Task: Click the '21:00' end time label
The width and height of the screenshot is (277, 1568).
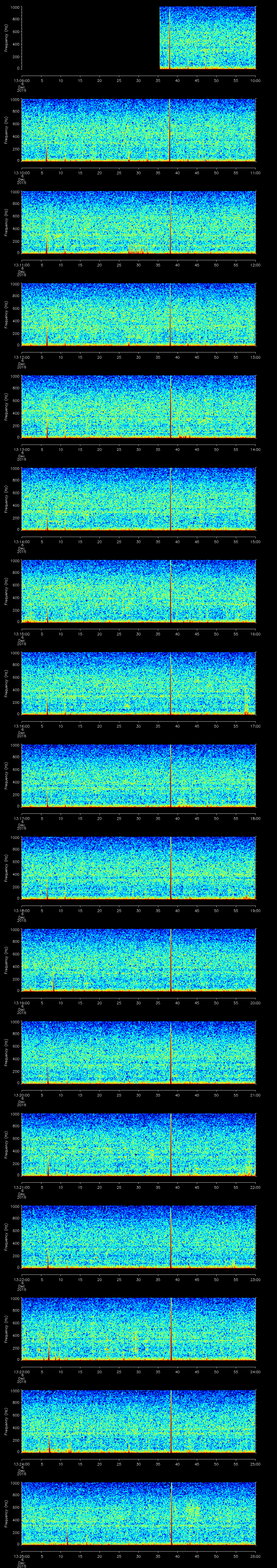Action: click(256, 1095)
